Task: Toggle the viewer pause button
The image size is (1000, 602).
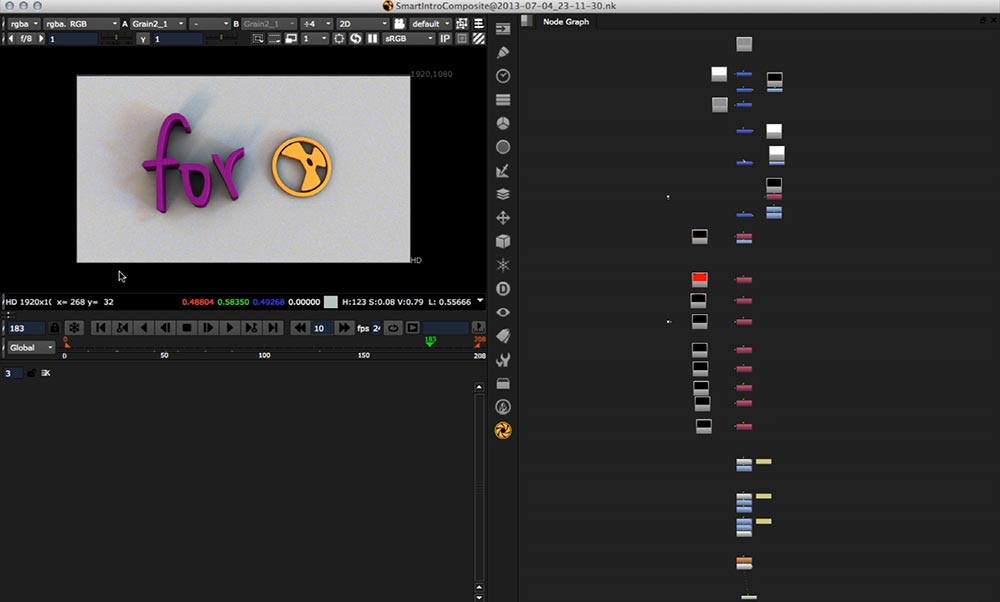Action: coord(372,39)
